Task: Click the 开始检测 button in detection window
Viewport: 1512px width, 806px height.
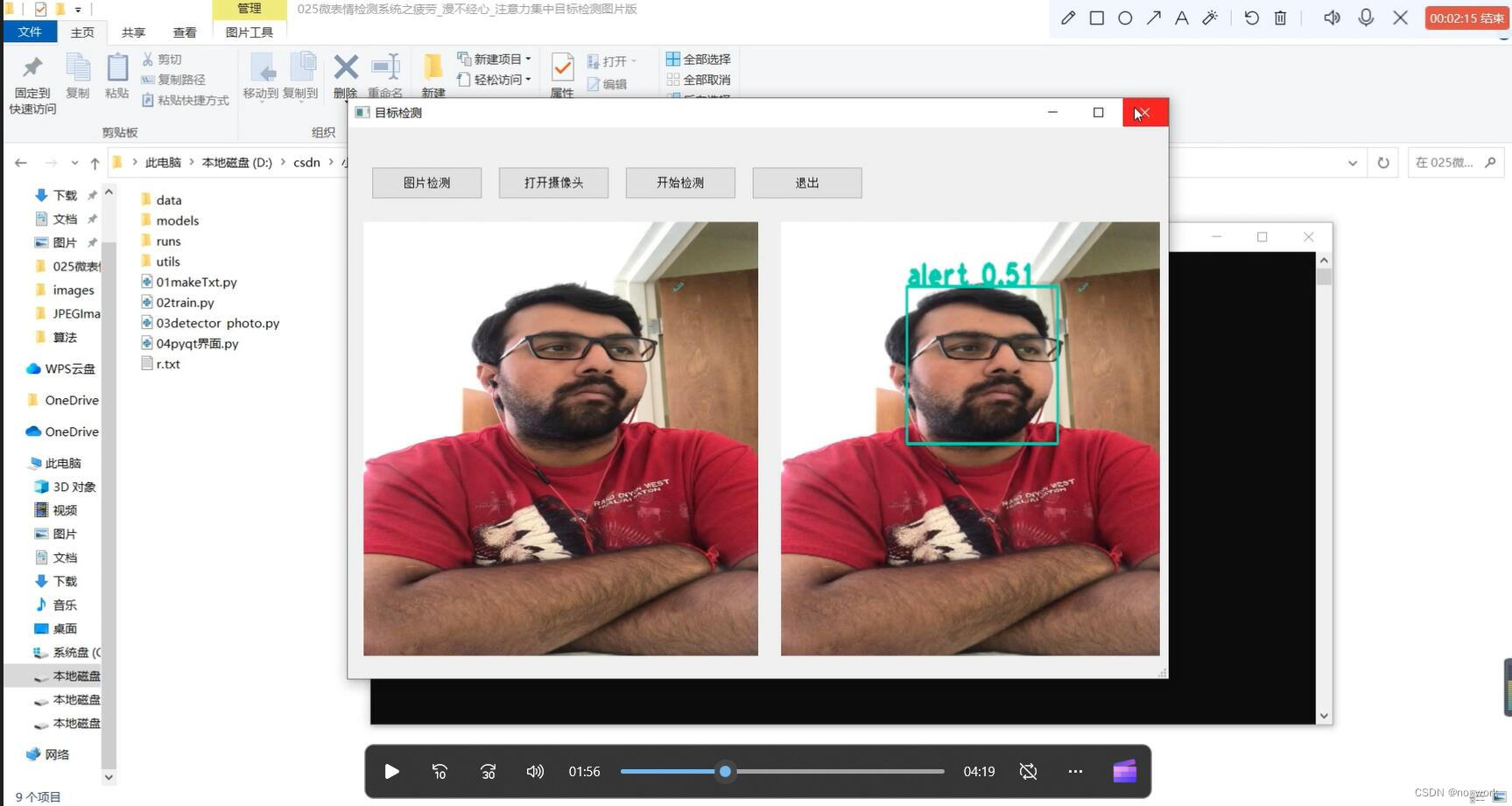Action: click(x=679, y=182)
